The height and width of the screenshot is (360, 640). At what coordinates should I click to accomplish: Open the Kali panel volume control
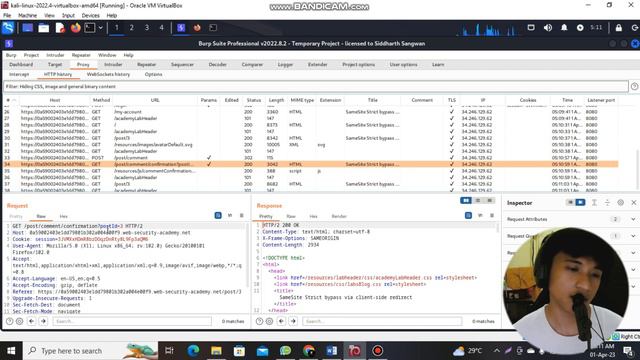(x=548, y=28)
